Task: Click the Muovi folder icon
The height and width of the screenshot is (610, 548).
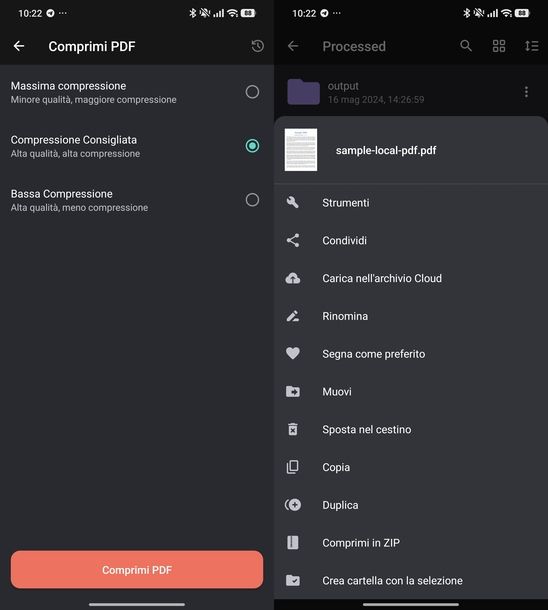Action: click(292, 391)
